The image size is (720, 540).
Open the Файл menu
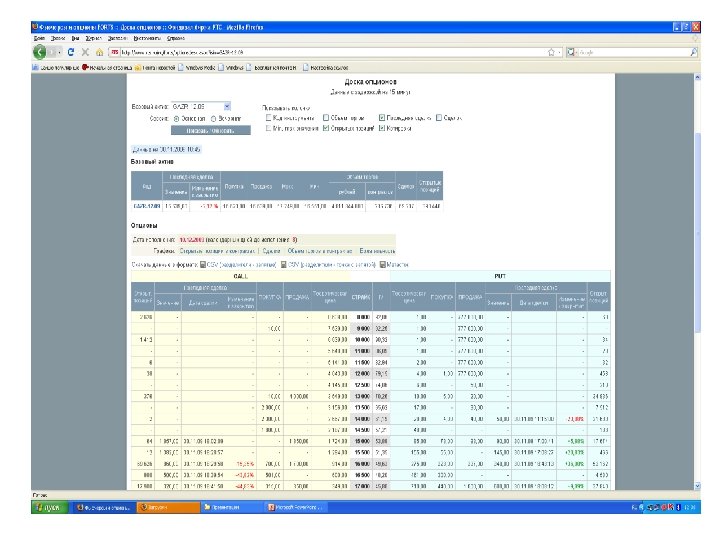point(39,38)
